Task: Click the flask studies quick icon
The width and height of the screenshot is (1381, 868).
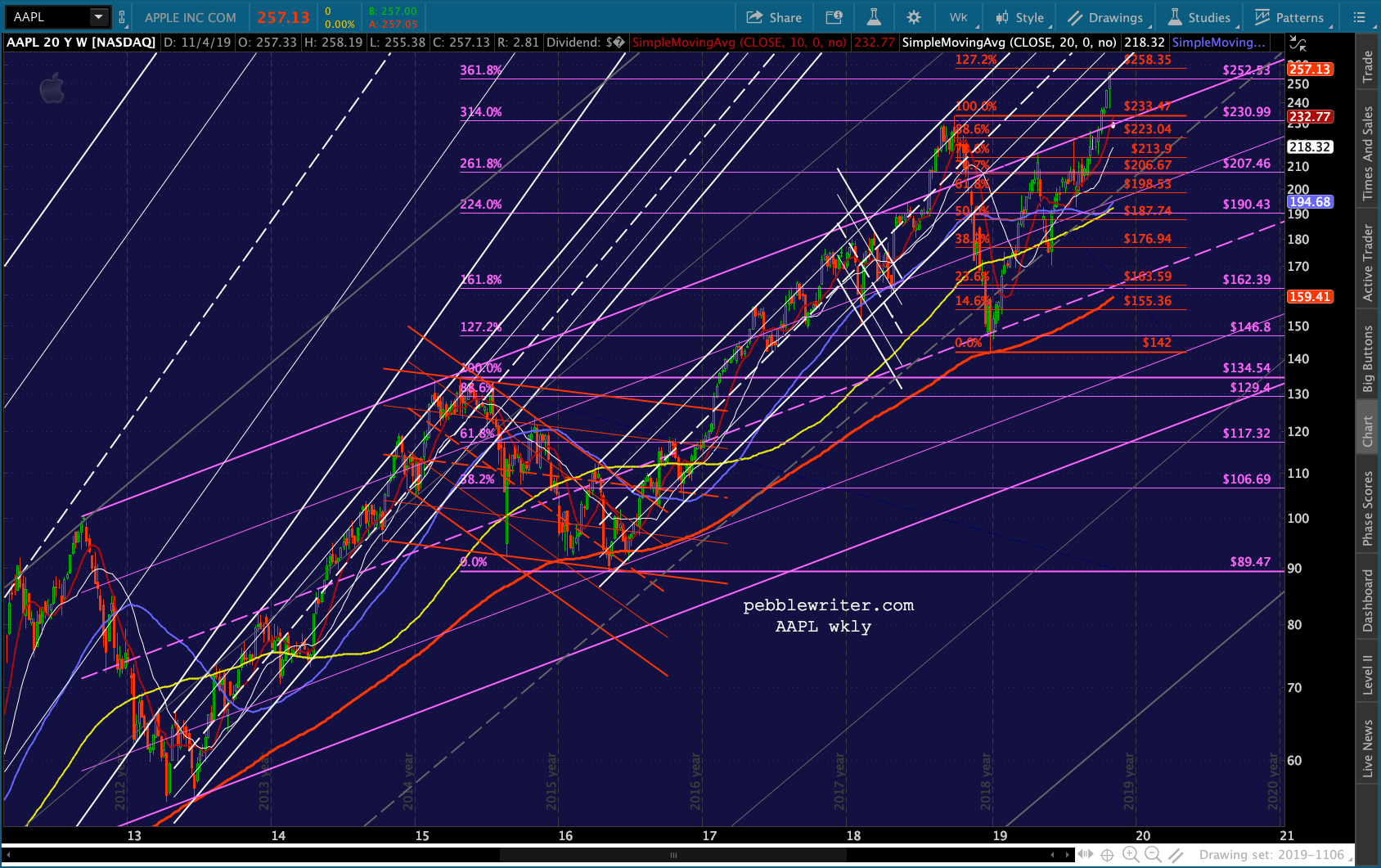Action: point(874,17)
